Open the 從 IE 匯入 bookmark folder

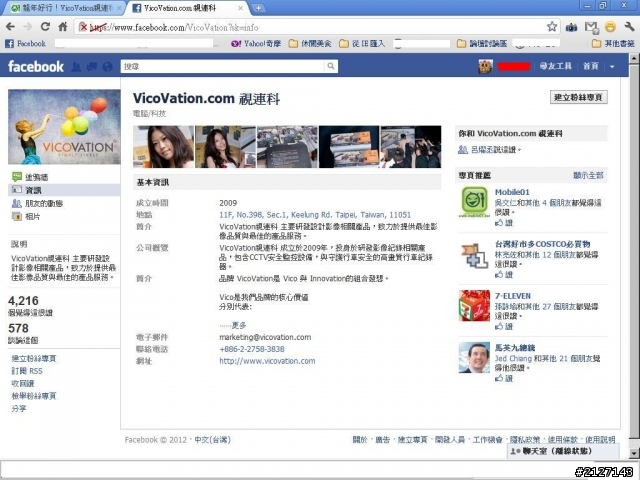click(x=362, y=43)
